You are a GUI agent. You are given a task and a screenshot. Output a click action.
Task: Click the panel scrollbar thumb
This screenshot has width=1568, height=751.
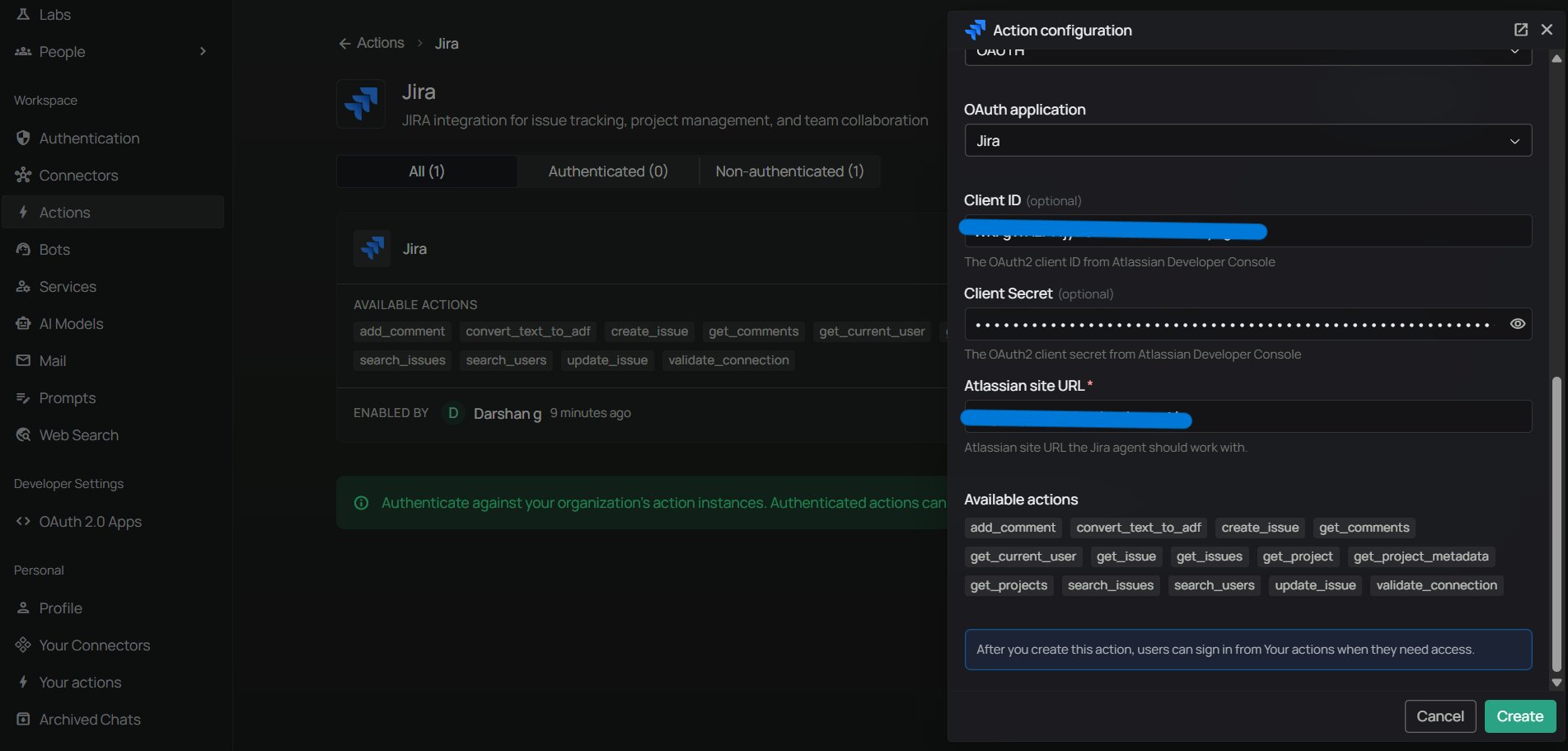(x=1556, y=524)
